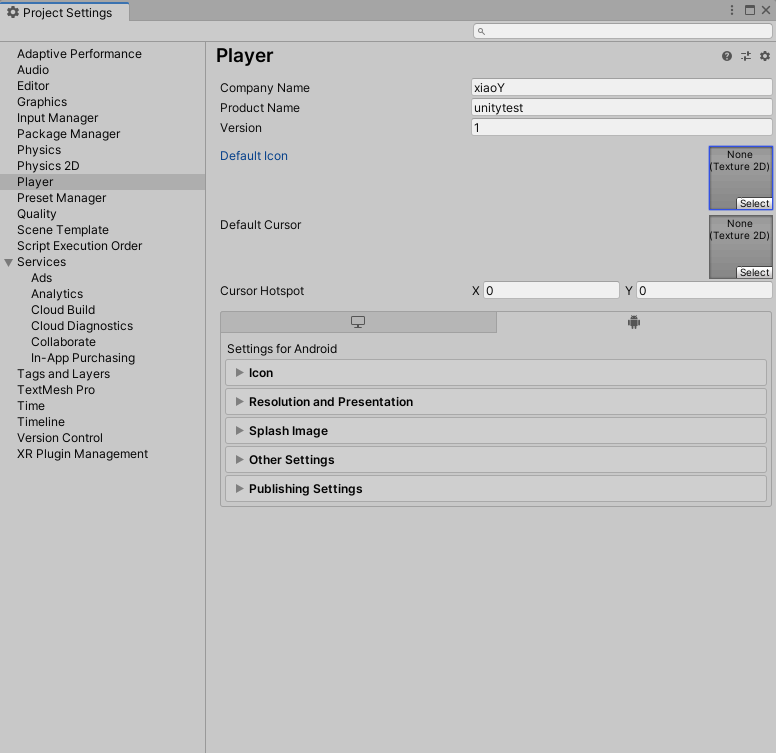
Task: Click the Default Cursor texture preview
Action: tap(740, 247)
